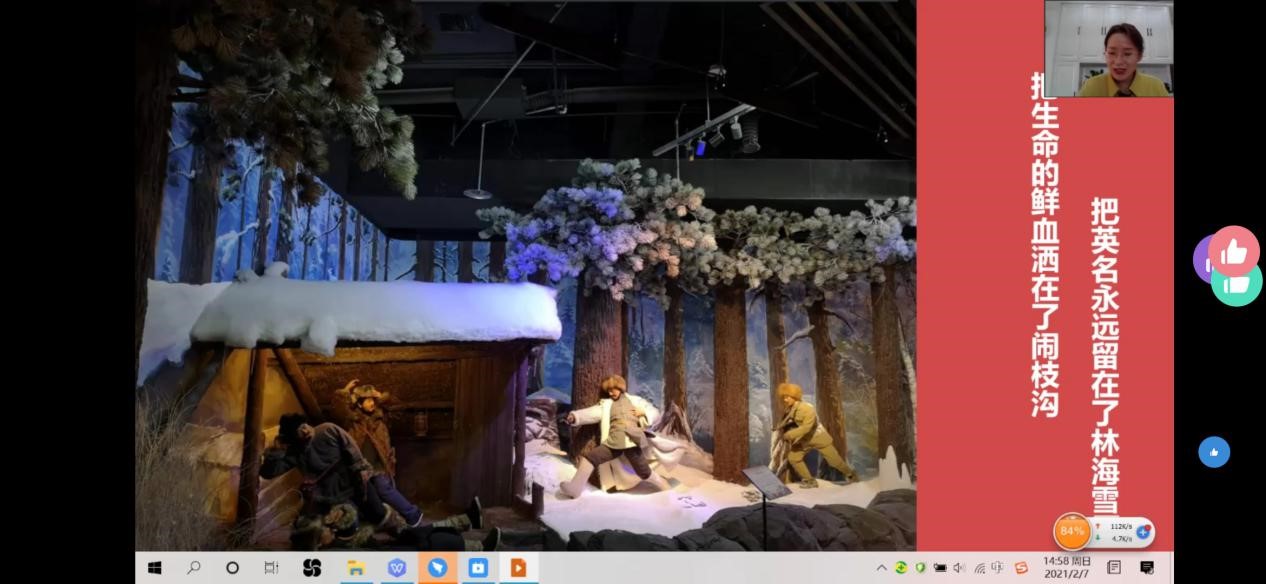Click the speaker volume tray icon

coord(959,568)
